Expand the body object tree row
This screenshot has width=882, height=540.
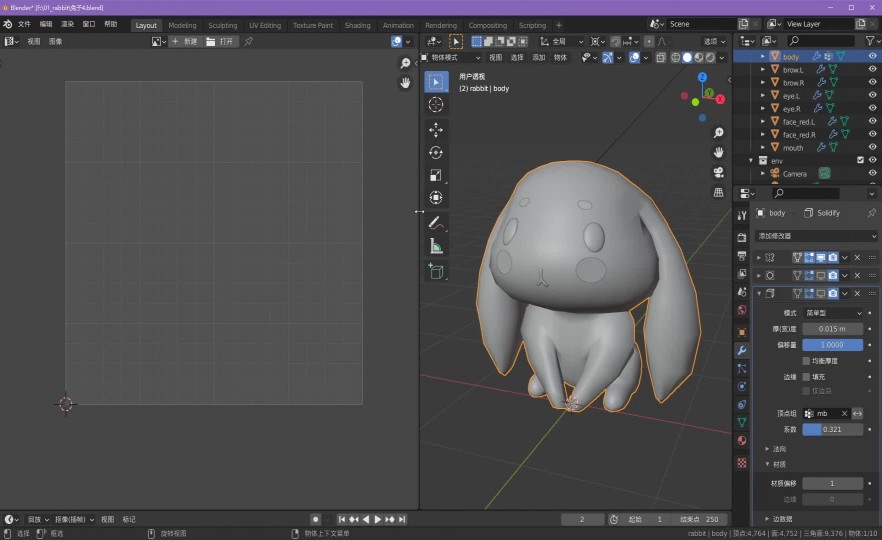[x=763, y=56]
